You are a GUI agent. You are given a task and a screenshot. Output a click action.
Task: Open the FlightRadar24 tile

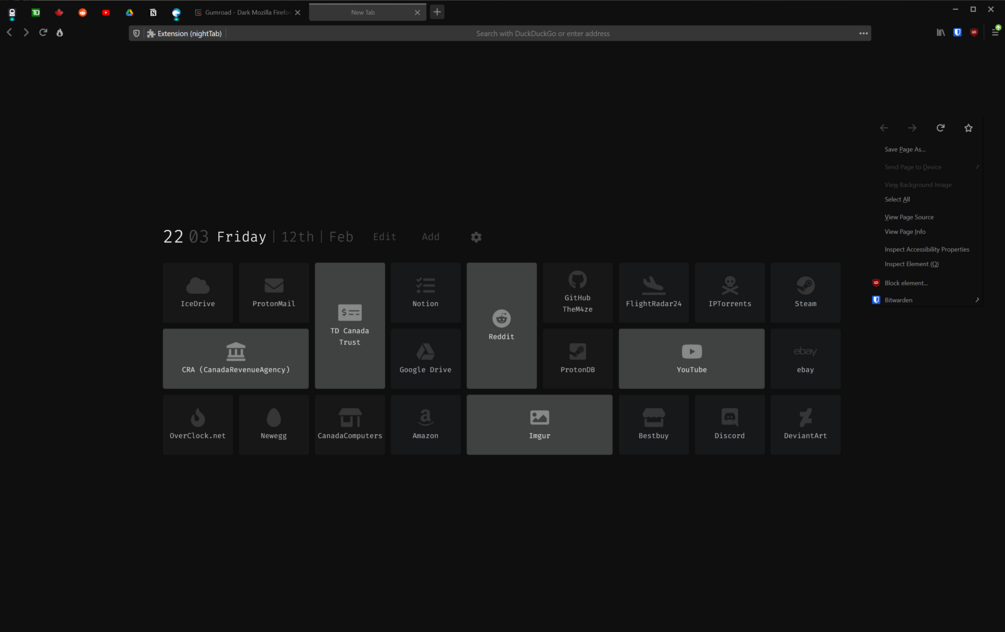653,292
